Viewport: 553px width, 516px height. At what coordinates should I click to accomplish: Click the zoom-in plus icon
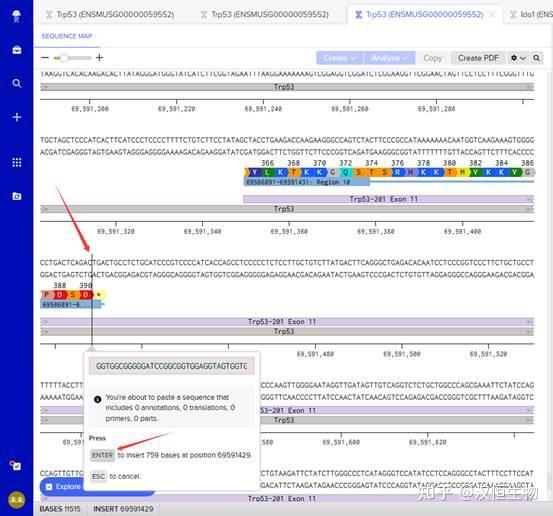pyautogui.click(x=99, y=57)
